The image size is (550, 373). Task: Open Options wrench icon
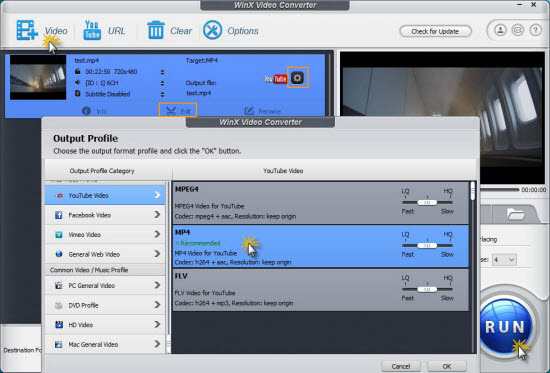point(213,30)
